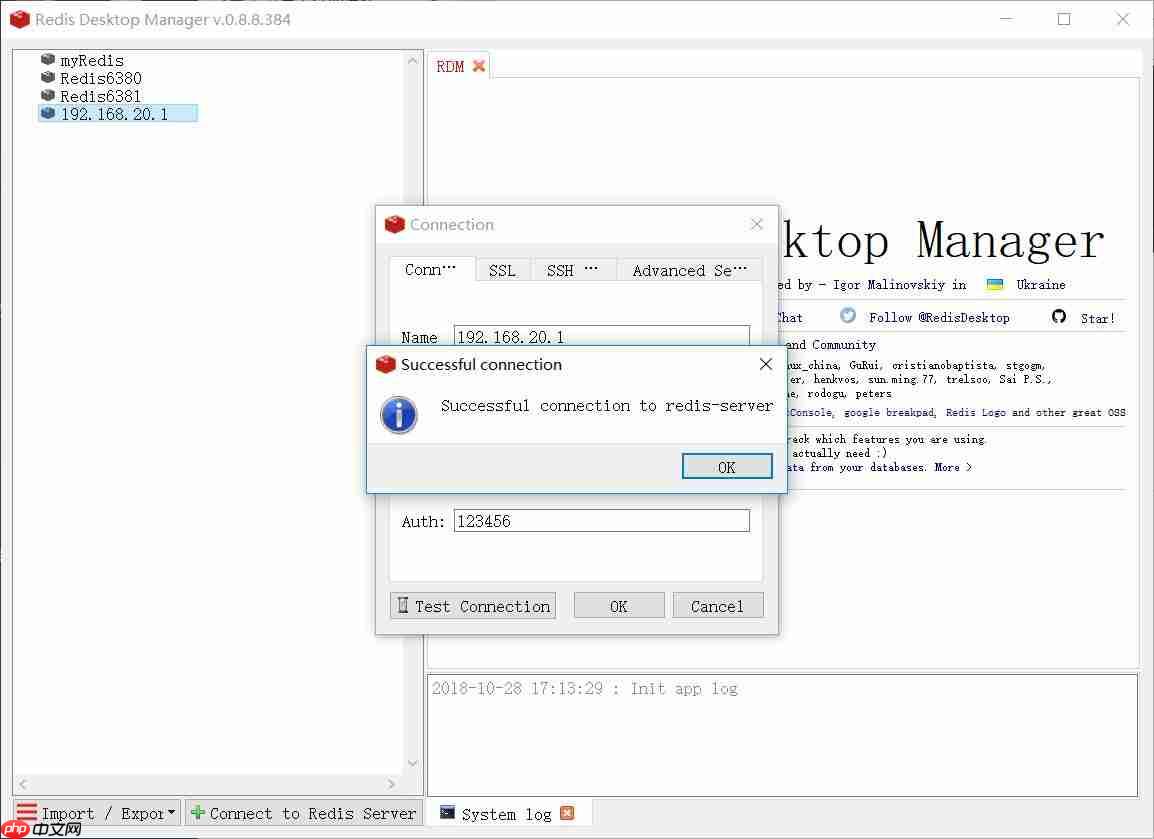Click the Redis6380 connection cube icon
Image resolution: width=1154 pixels, height=839 pixels.
point(48,77)
